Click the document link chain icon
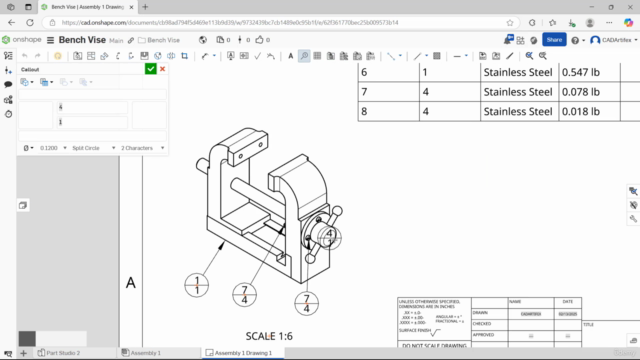This screenshot has width=640, height=360. coord(131,40)
